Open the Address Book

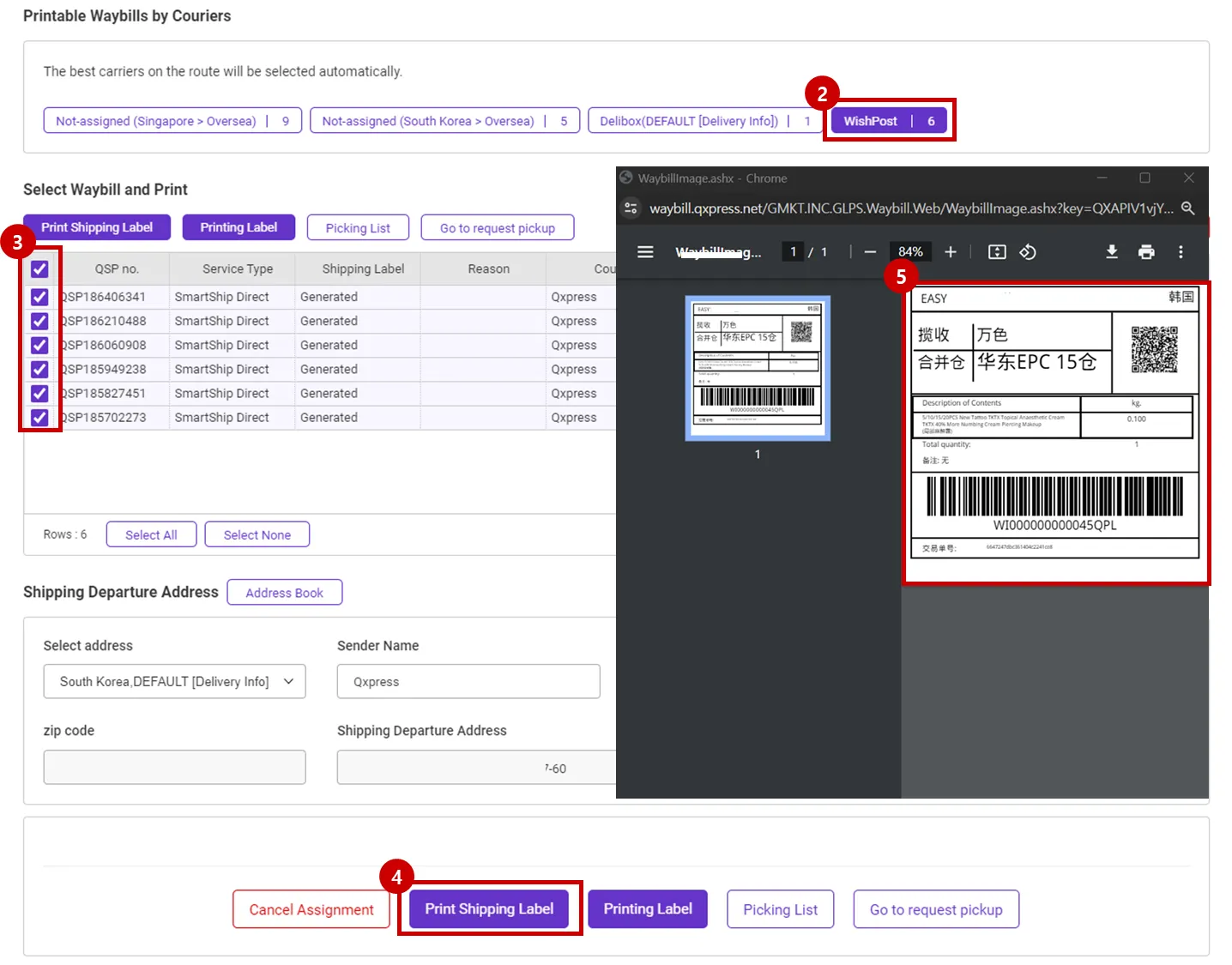(284, 593)
